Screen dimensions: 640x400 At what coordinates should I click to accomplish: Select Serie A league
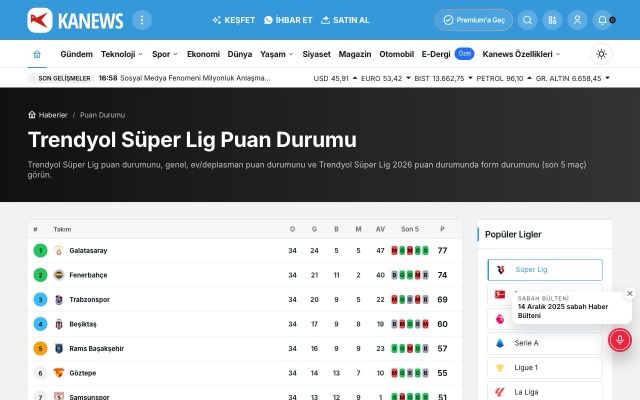coord(545,343)
